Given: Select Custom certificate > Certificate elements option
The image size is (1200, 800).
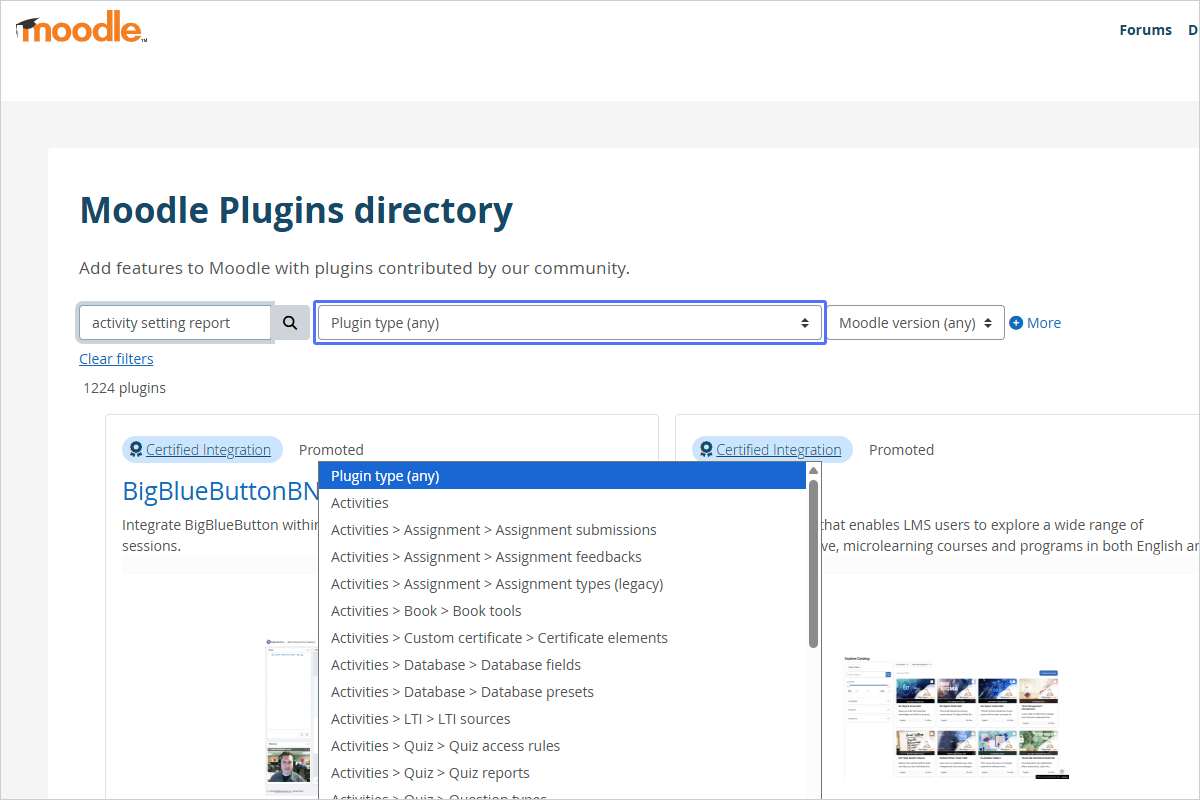Looking at the screenshot, I should [x=562, y=638].
